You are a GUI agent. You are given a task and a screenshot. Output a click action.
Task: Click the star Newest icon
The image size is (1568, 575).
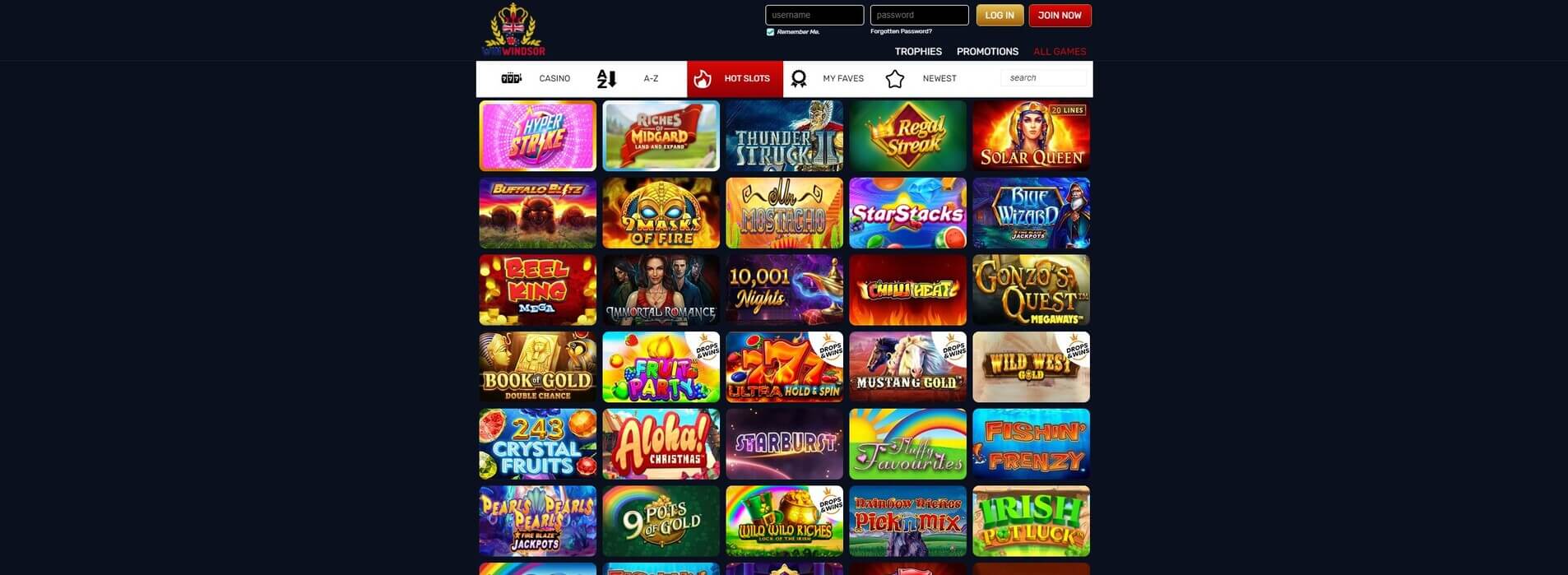(x=895, y=78)
